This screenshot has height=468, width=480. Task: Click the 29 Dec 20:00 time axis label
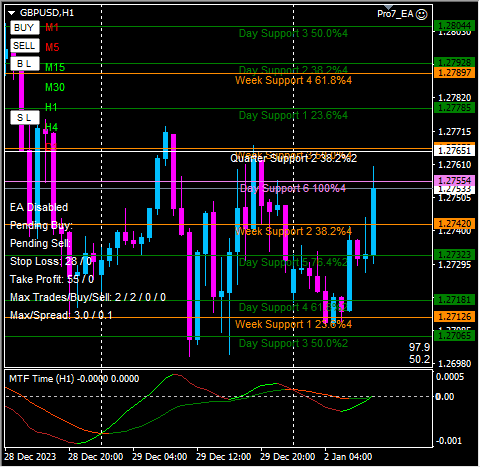287,457
